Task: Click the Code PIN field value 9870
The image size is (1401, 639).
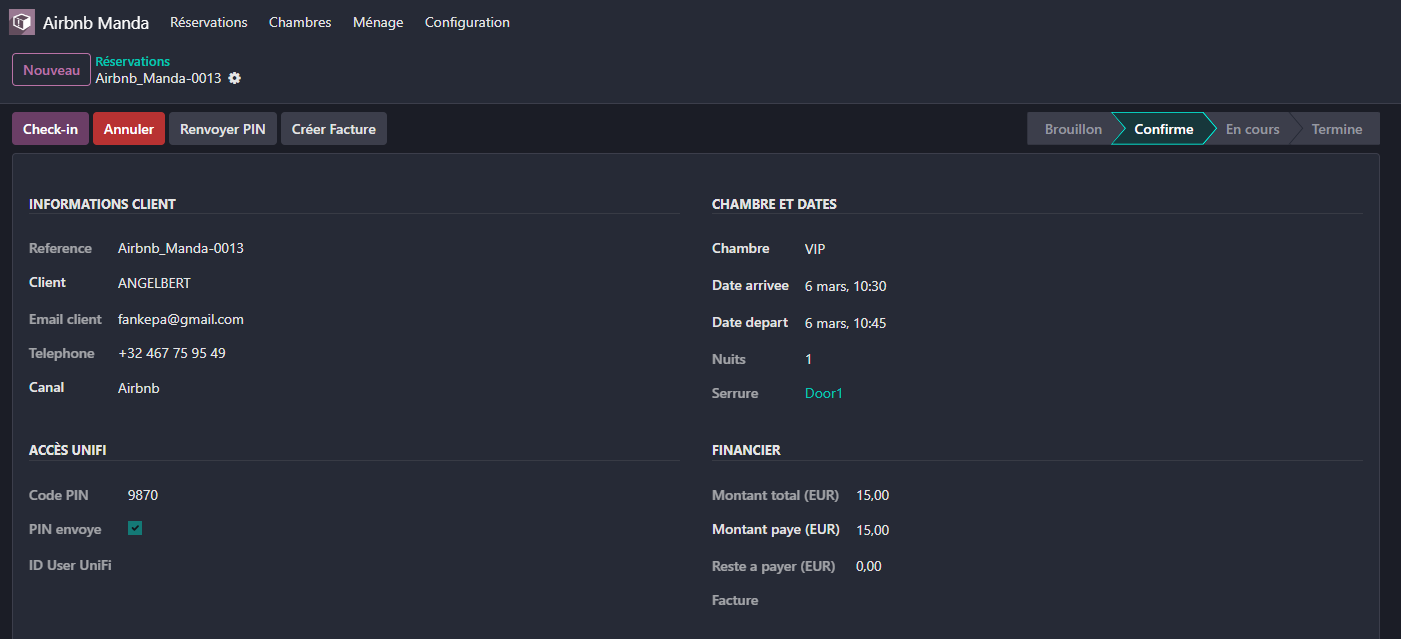Action: pyautogui.click(x=143, y=495)
